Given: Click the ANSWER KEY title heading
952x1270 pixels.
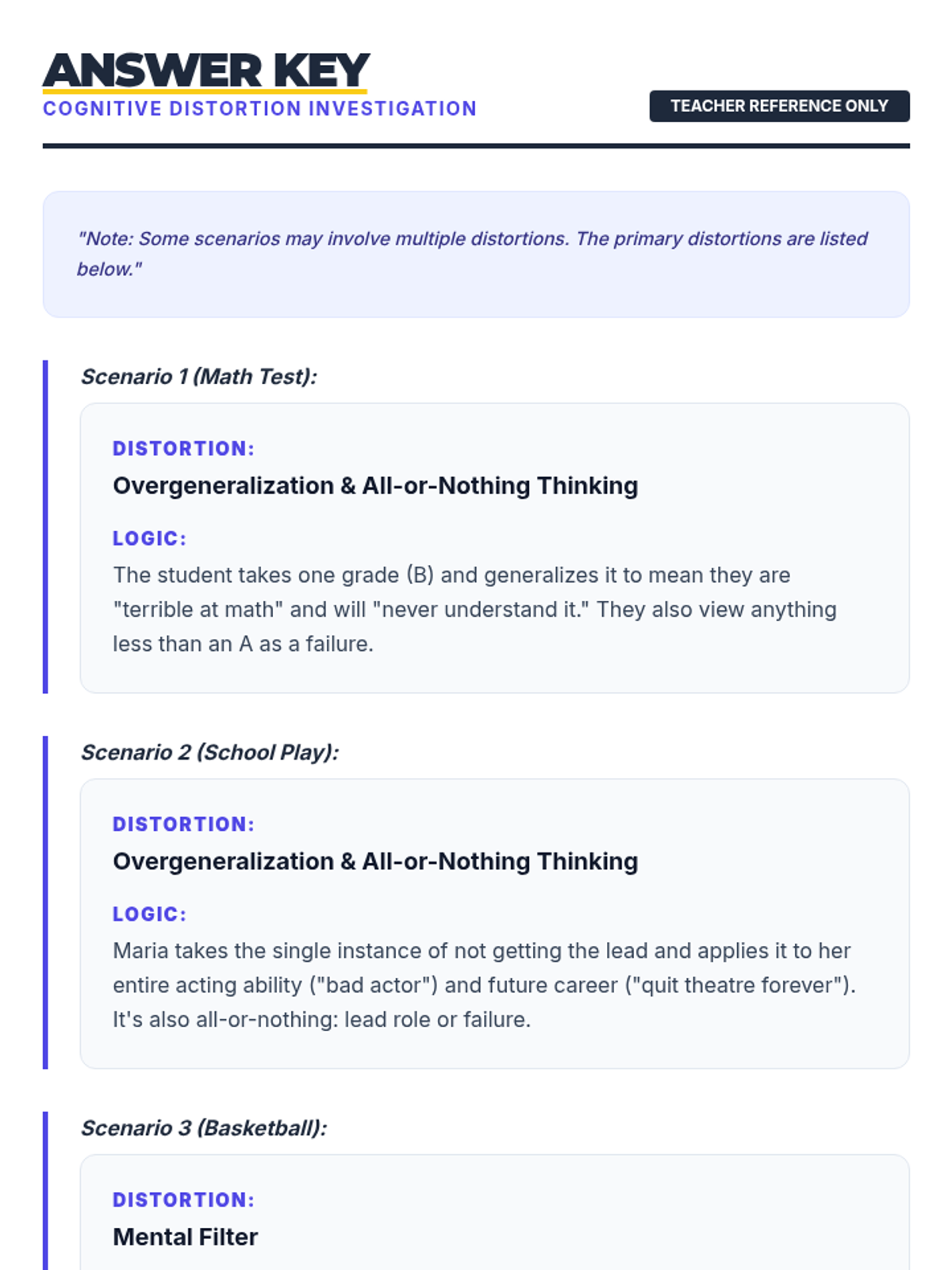Looking at the screenshot, I should 206,70.
